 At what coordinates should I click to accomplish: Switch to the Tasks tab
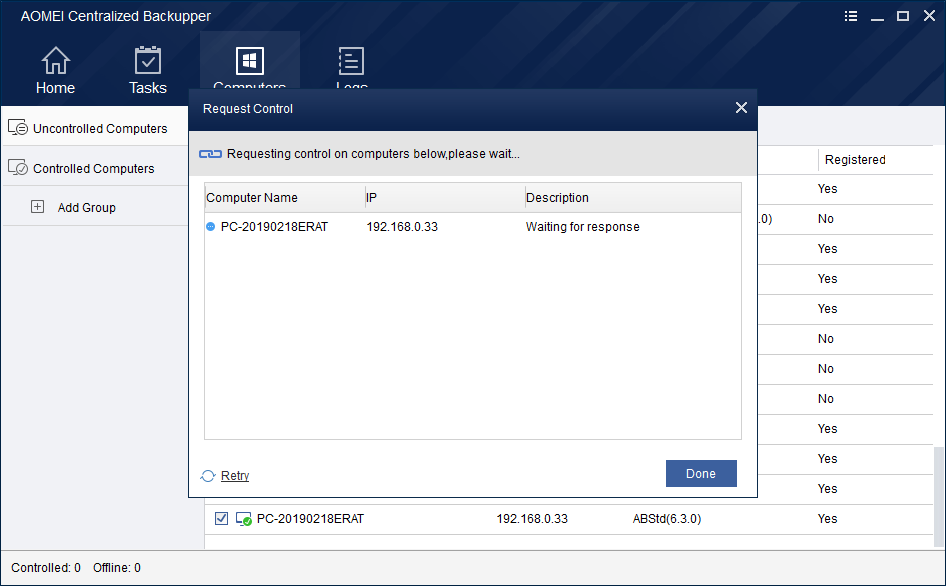148,71
